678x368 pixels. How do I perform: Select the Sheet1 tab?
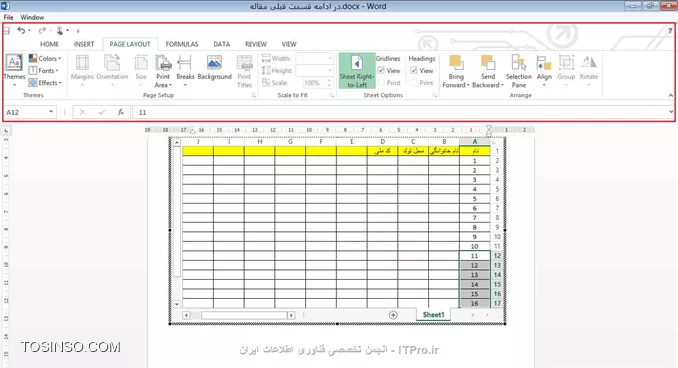[433, 315]
